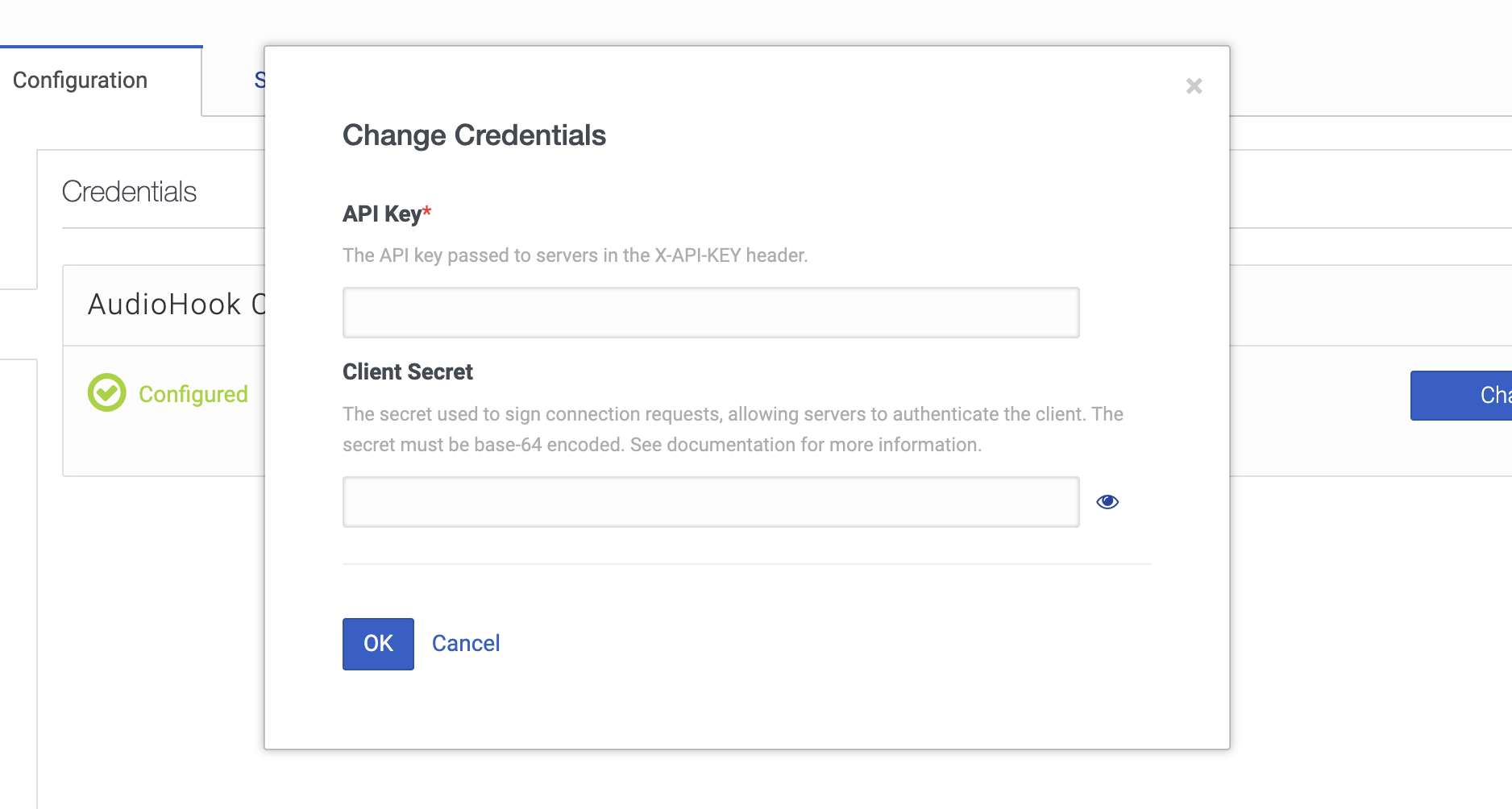Confirm with the OK button
The image size is (1512, 809).
pos(378,644)
